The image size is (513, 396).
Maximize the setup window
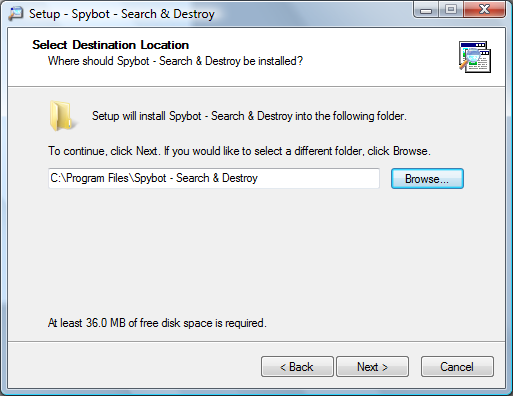(451, 10)
